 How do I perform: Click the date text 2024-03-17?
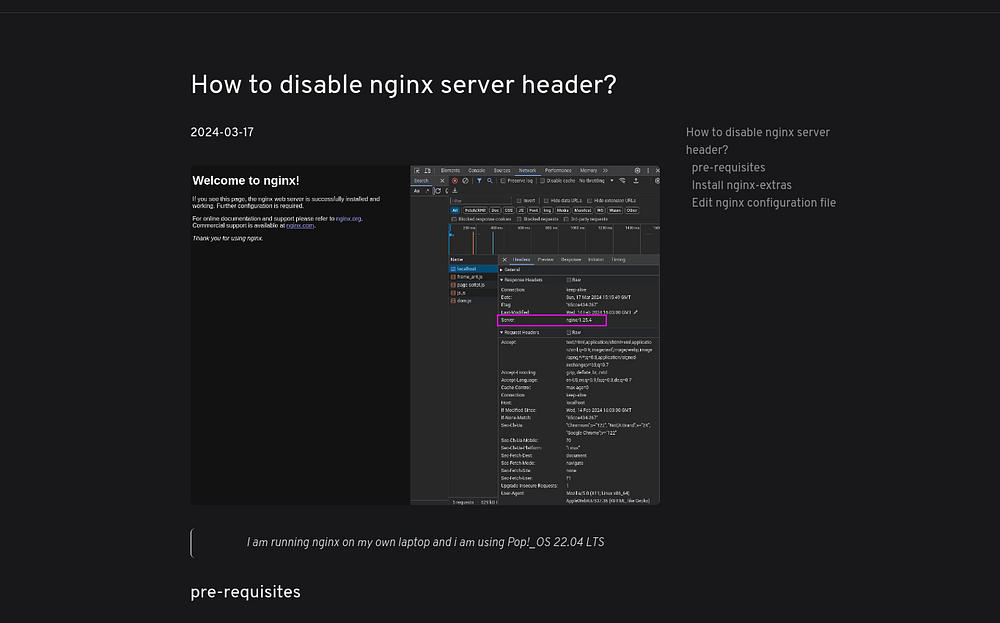[222, 133]
